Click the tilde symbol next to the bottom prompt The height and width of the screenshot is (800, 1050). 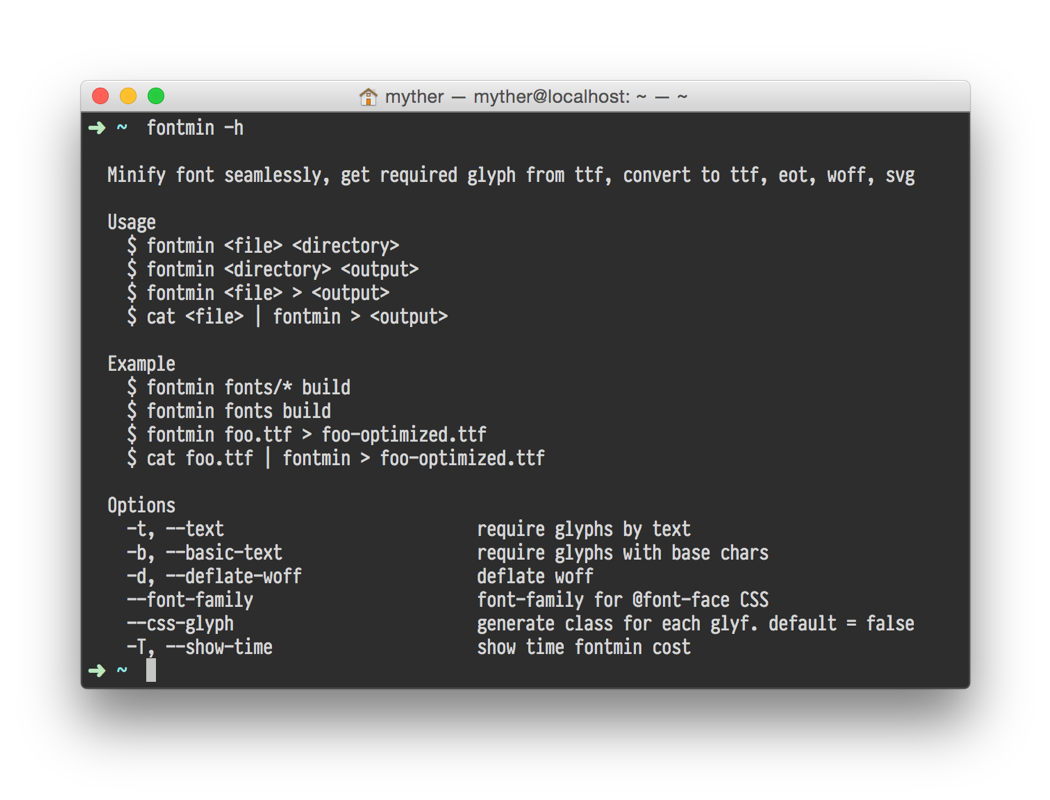[120, 670]
